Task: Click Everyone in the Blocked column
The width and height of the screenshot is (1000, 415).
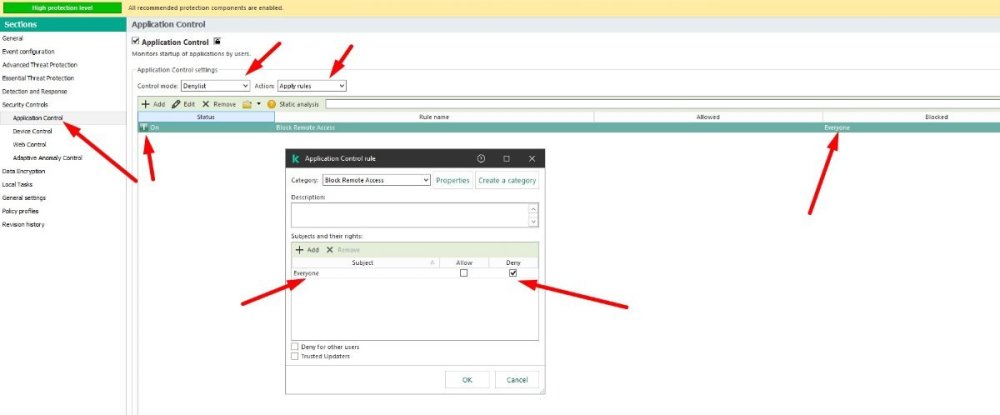Action: 837,127
